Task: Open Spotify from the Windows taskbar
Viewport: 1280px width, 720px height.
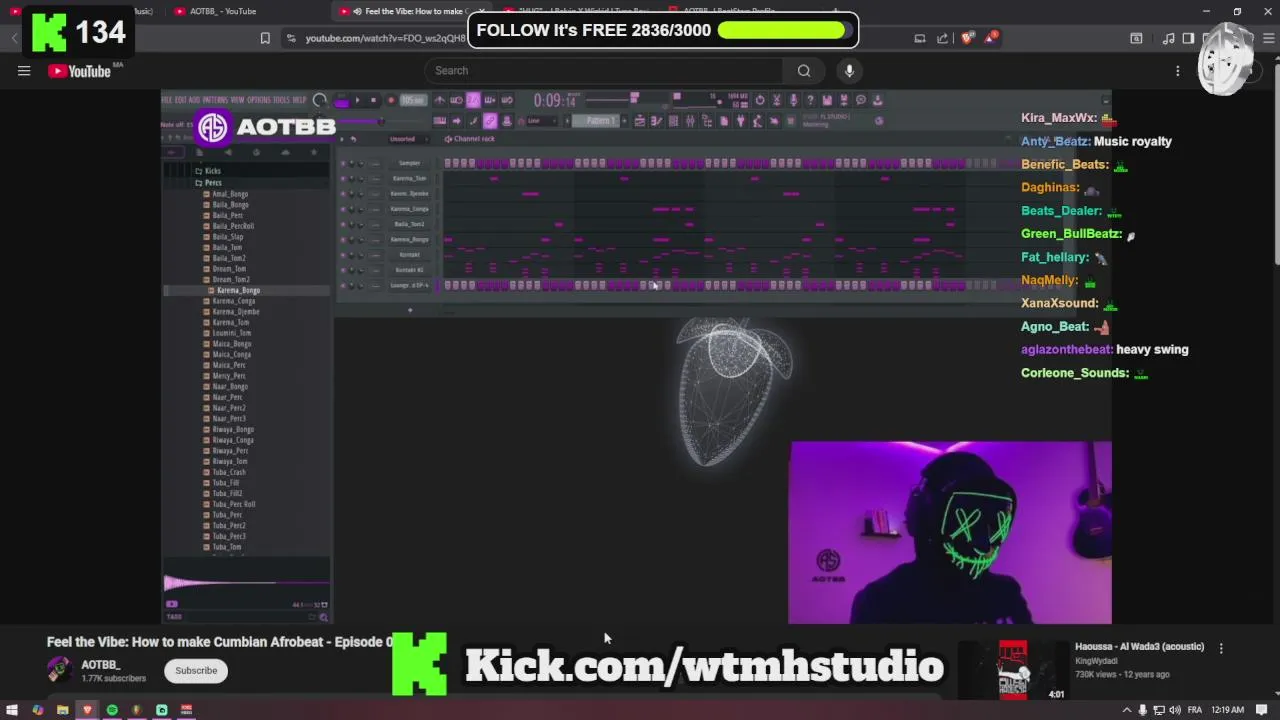Action: point(112,710)
